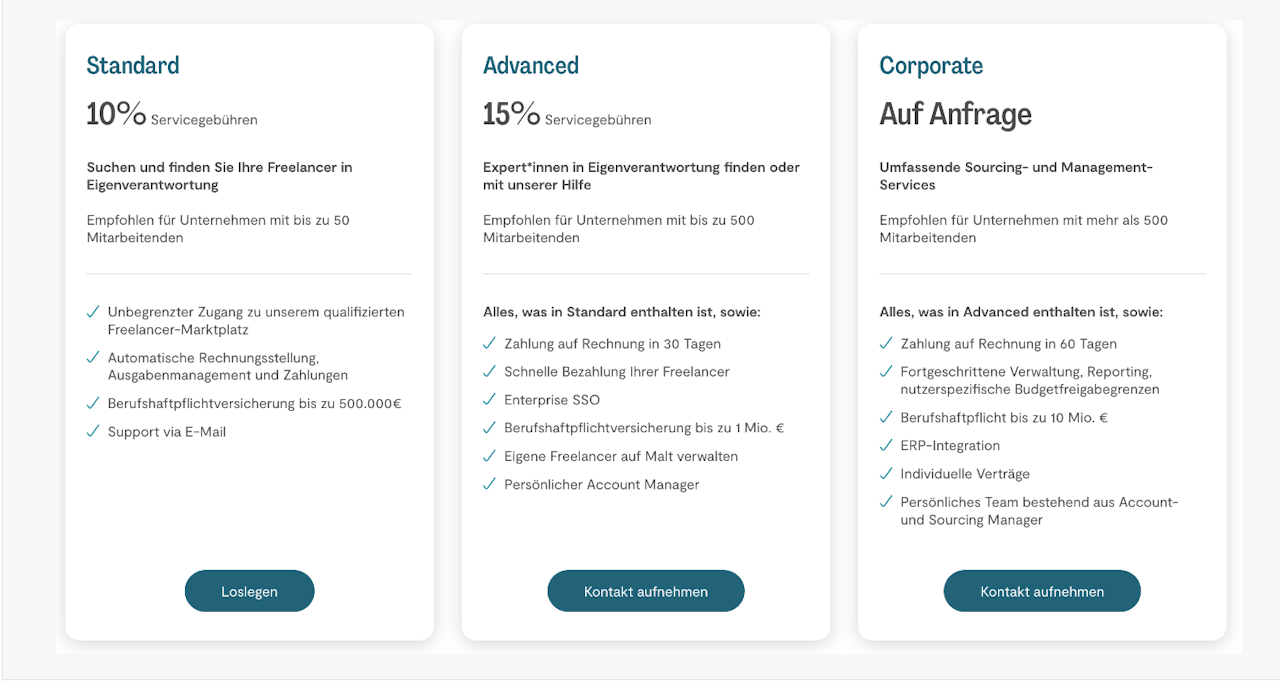1280x681 pixels.
Task: Click checkmark beside Eigene Freelancer auf Malt verwalten
Action: [489, 456]
